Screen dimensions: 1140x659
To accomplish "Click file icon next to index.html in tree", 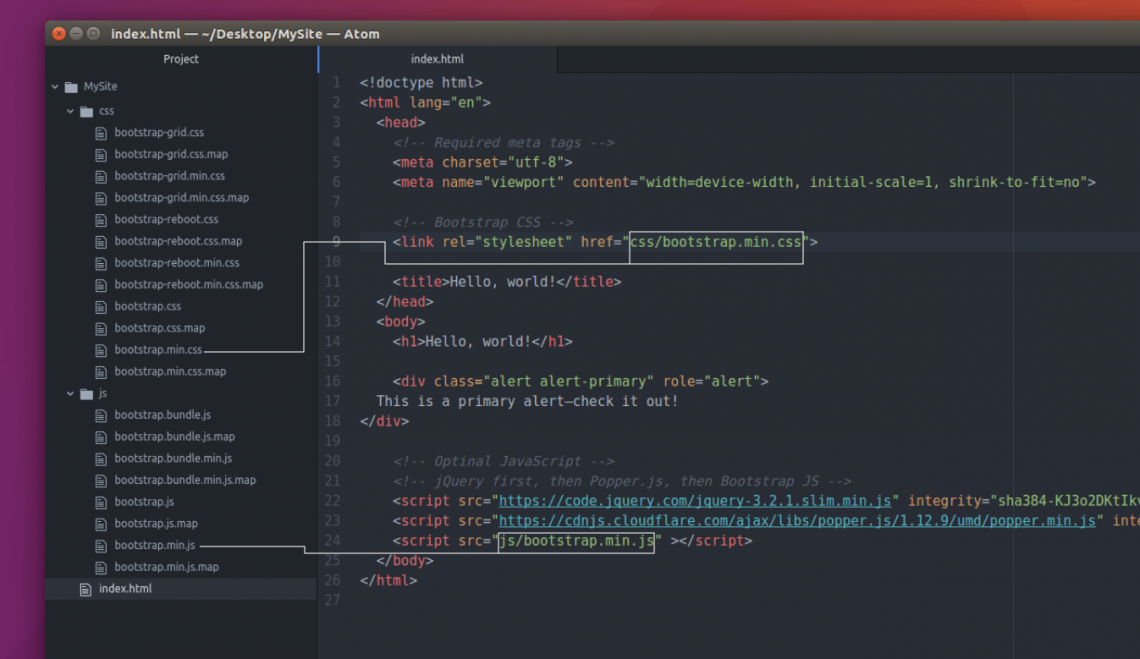I will (x=86, y=589).
